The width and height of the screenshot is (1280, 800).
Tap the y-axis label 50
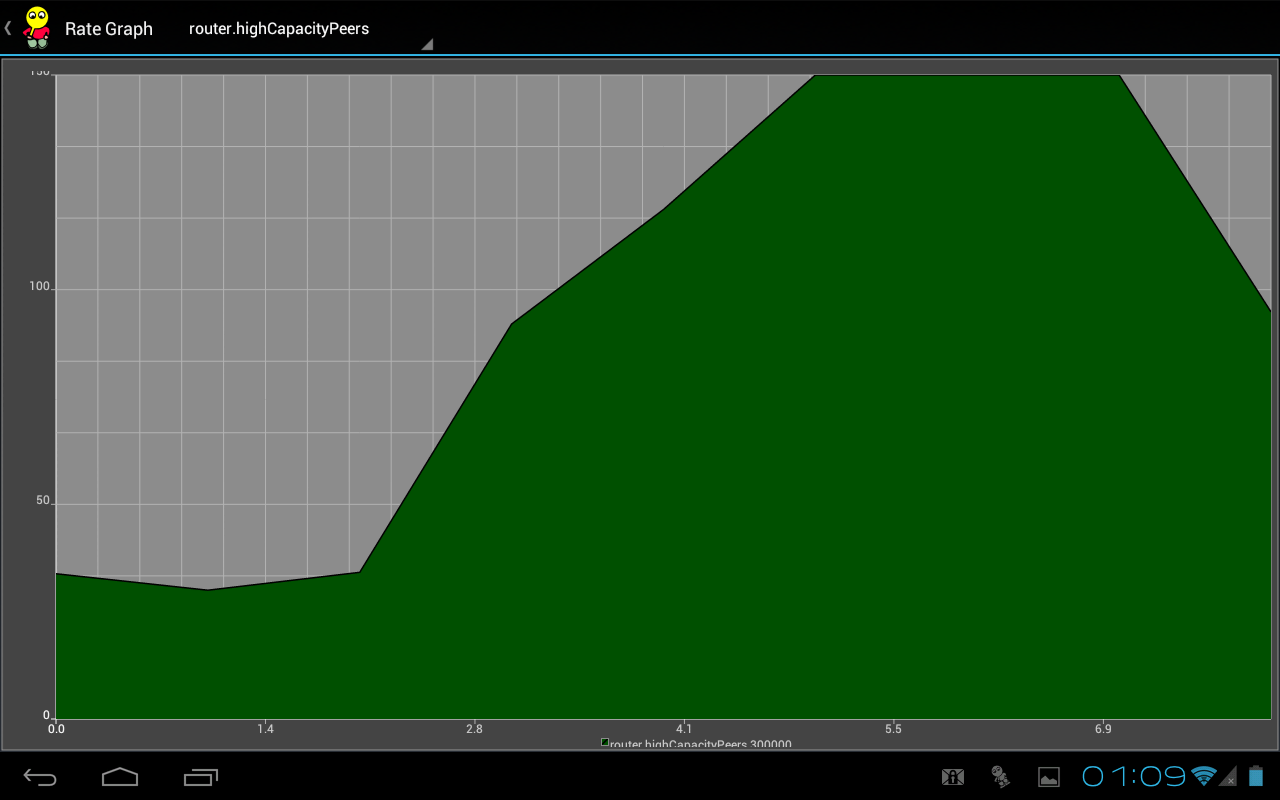tap(43, 501)
